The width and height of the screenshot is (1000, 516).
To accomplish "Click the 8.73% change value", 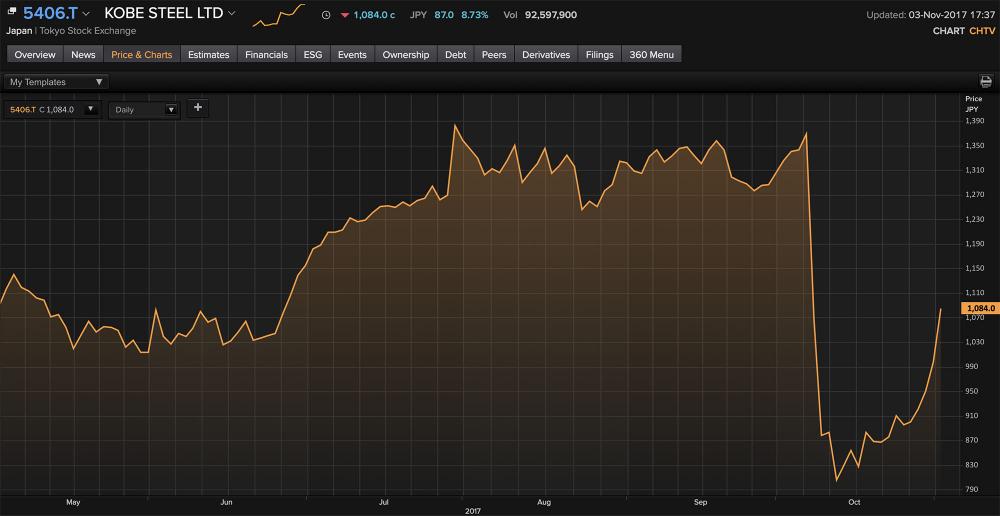I will [475, 15].
